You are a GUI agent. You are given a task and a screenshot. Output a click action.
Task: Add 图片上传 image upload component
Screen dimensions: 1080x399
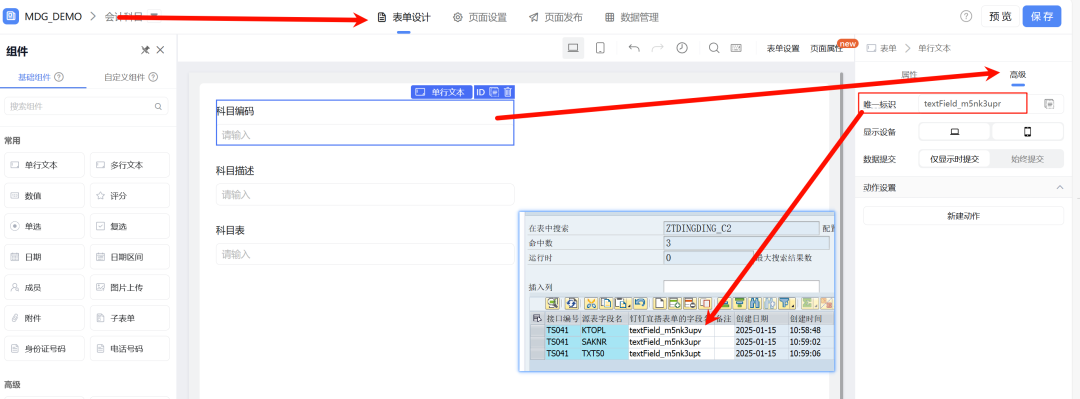[x=129, y=287]
